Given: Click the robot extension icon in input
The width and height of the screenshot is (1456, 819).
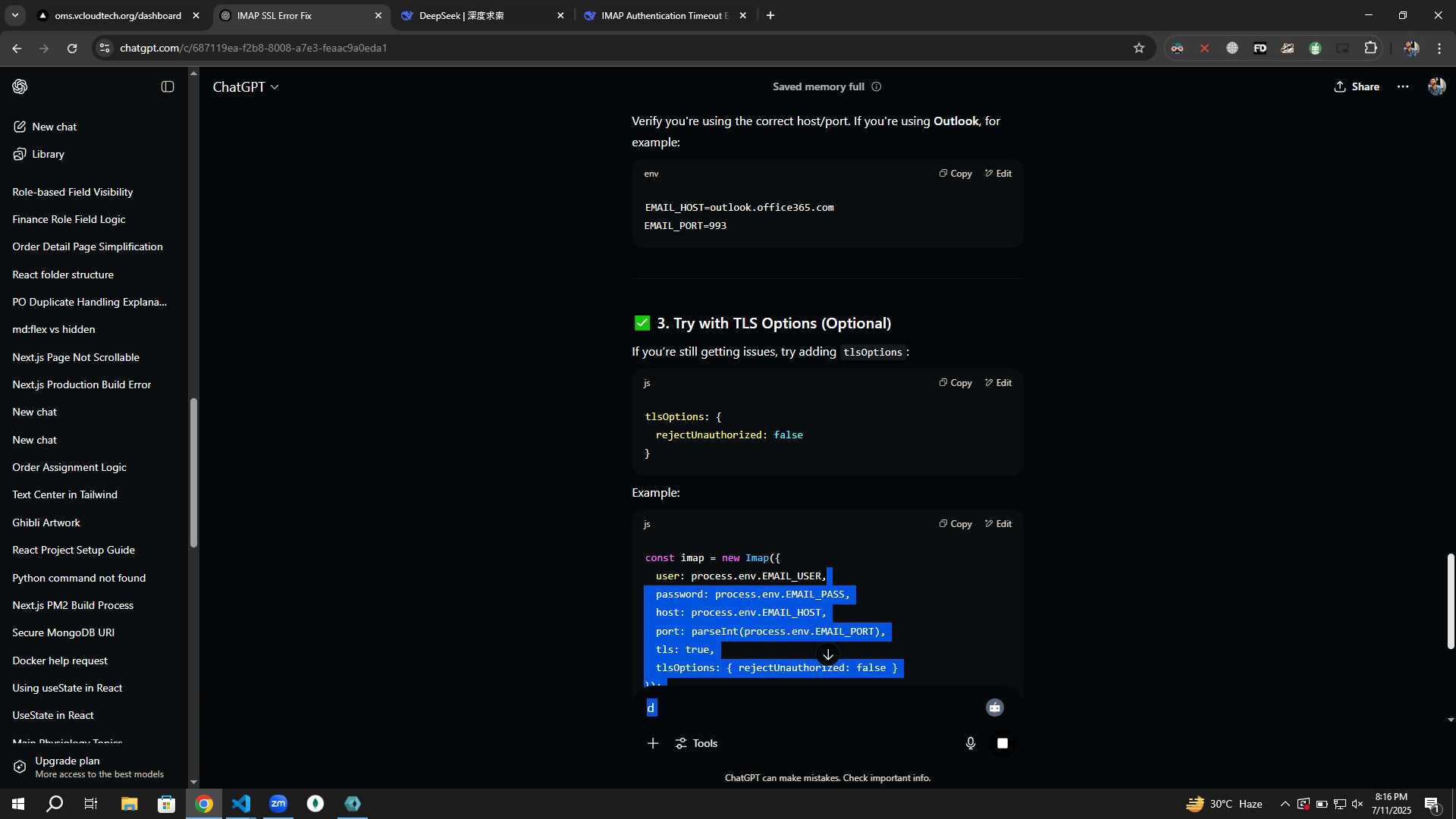Looking at the screenshot, I should (995, 708).
